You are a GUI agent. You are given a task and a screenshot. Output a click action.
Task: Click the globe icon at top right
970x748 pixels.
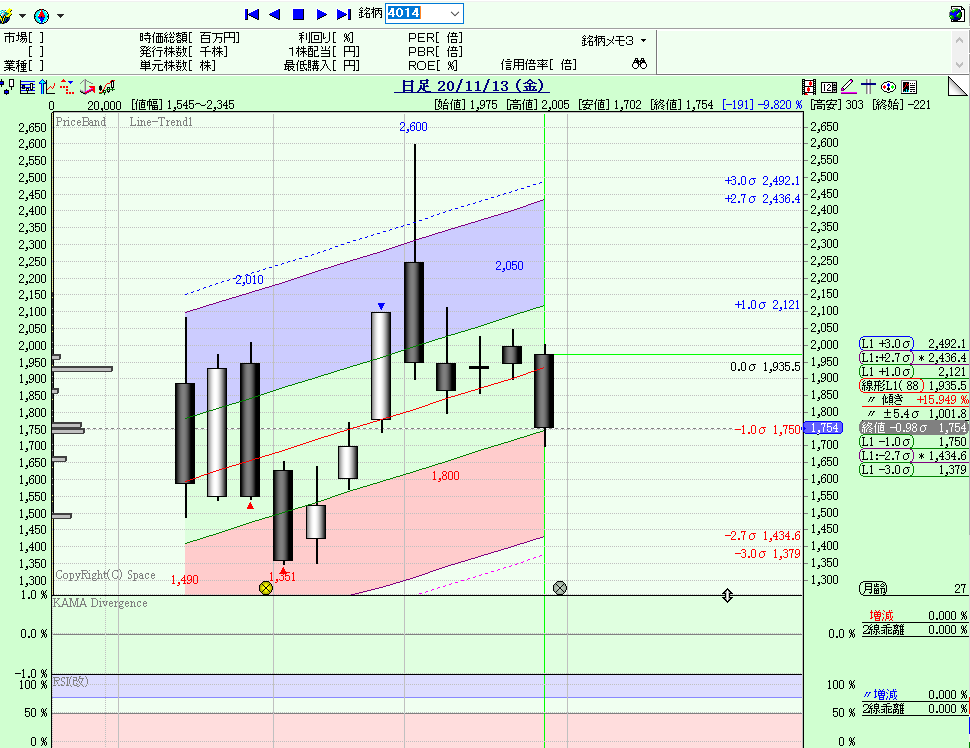pyautogui.click(x=956, y=14)
